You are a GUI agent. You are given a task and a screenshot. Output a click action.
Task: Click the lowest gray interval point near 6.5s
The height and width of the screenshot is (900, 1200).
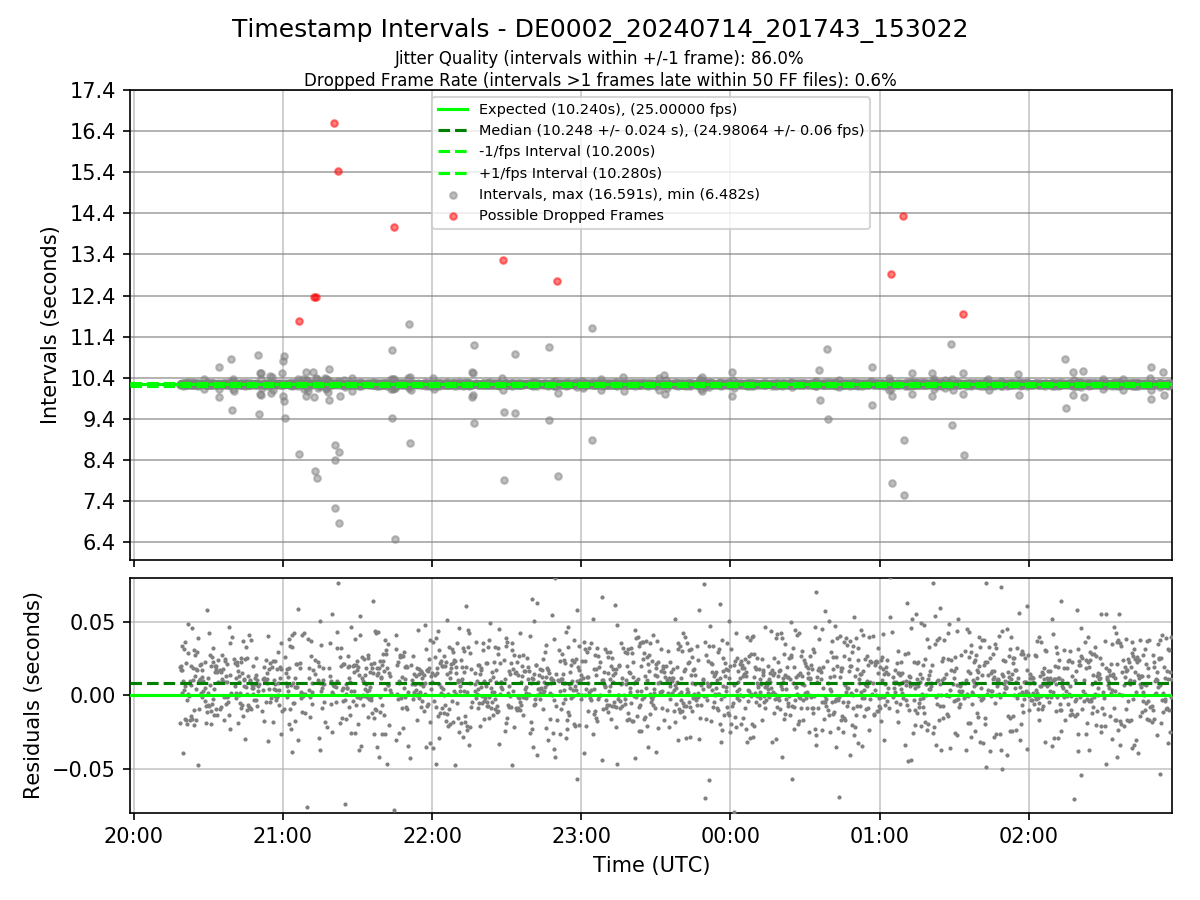[x=395, y=539]
